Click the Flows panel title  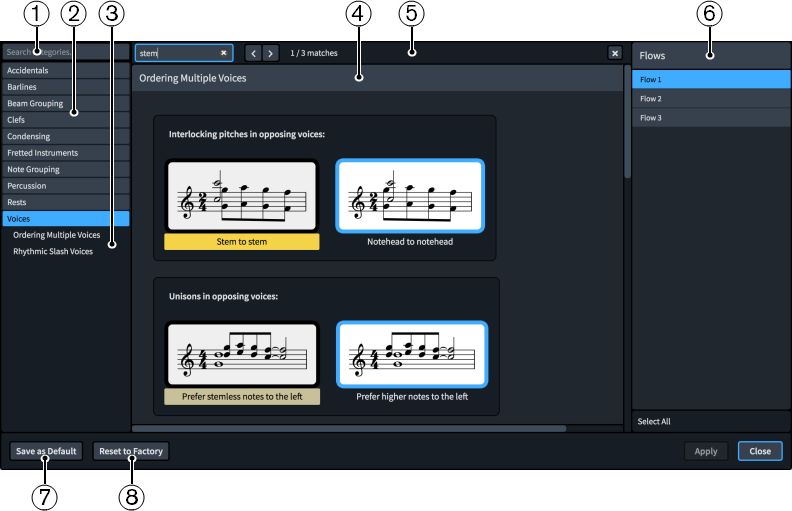(652, 56)
